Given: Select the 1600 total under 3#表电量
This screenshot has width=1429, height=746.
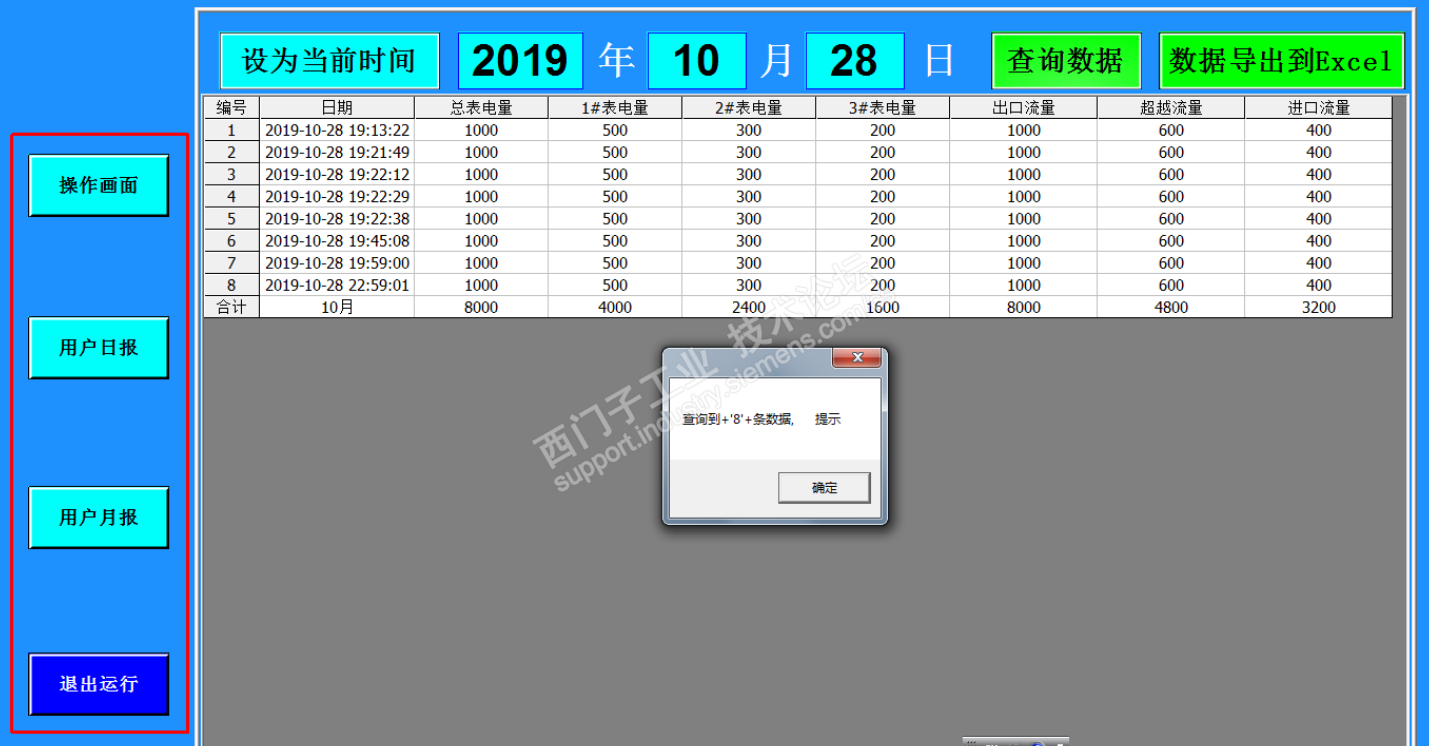Looking at the screenshot, I should 883,307.
